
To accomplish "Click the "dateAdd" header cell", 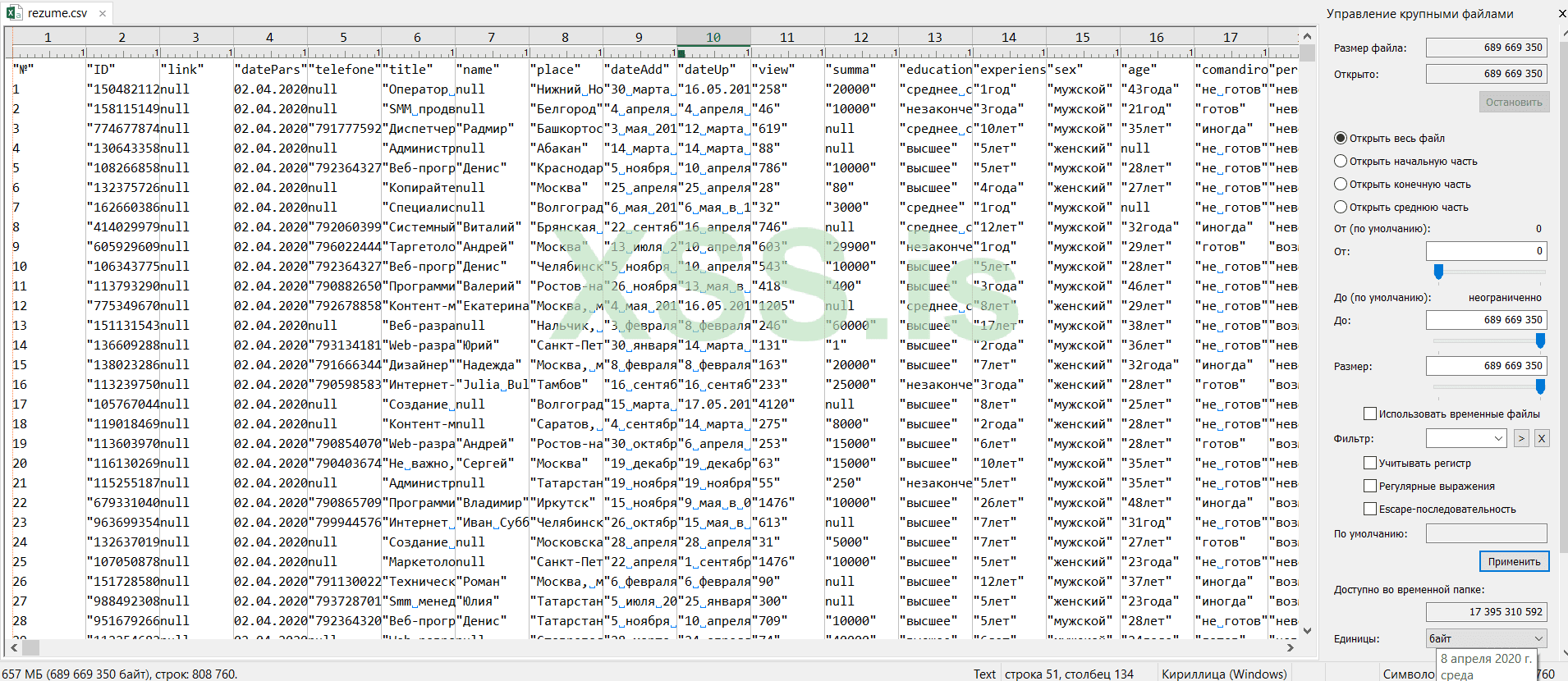I will (639, 70).
